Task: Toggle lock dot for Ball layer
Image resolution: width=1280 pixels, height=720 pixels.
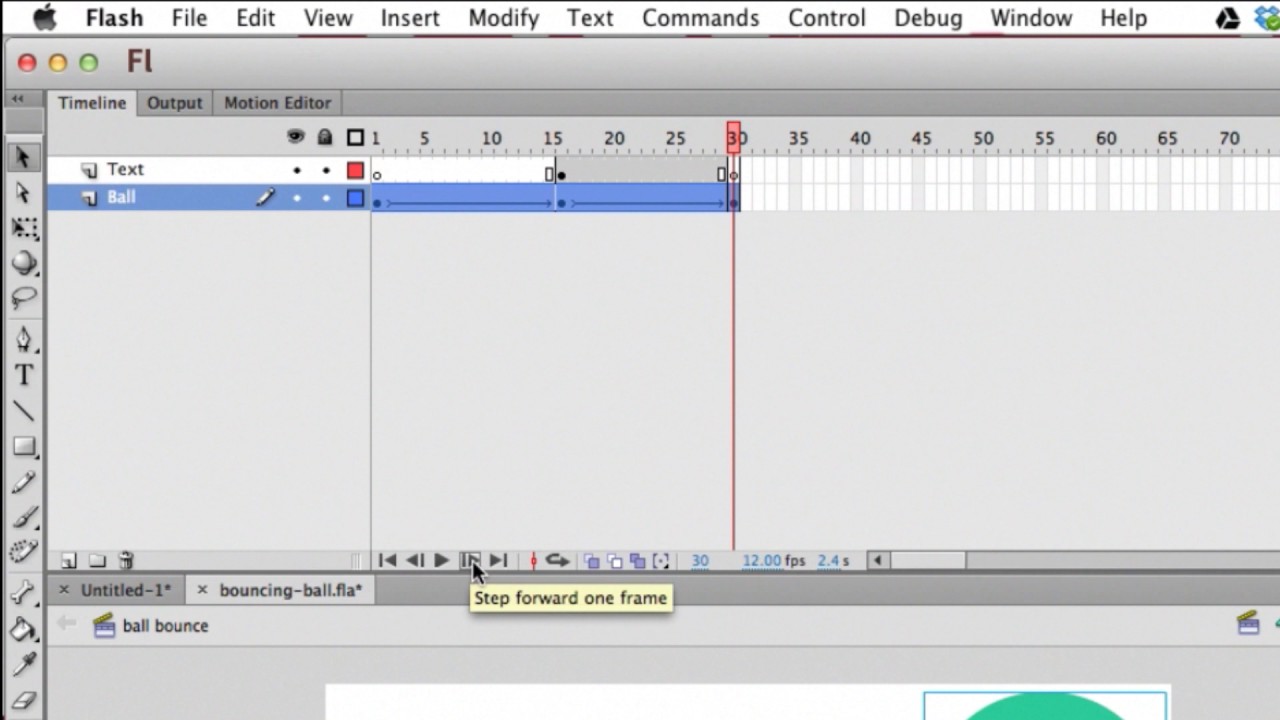Action: click(326, 198)
